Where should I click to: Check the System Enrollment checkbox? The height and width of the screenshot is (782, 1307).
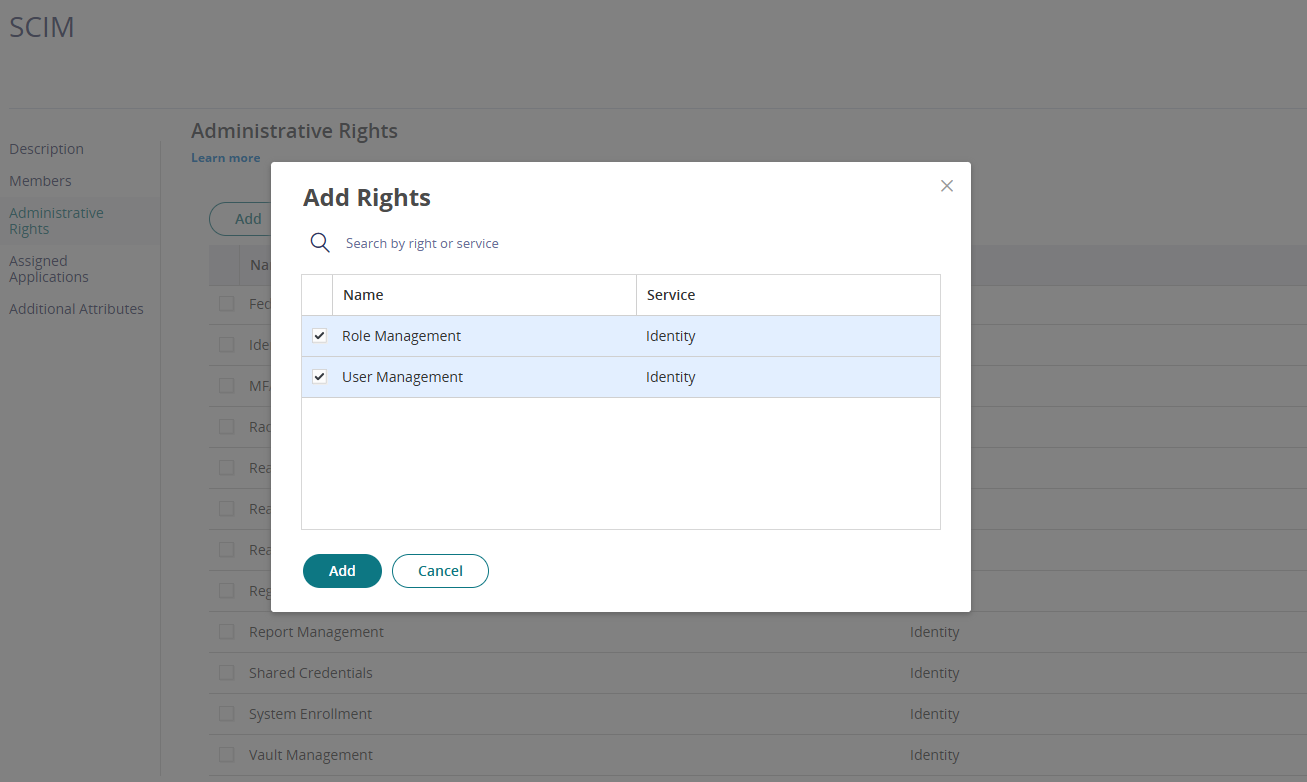coord(226,713)
